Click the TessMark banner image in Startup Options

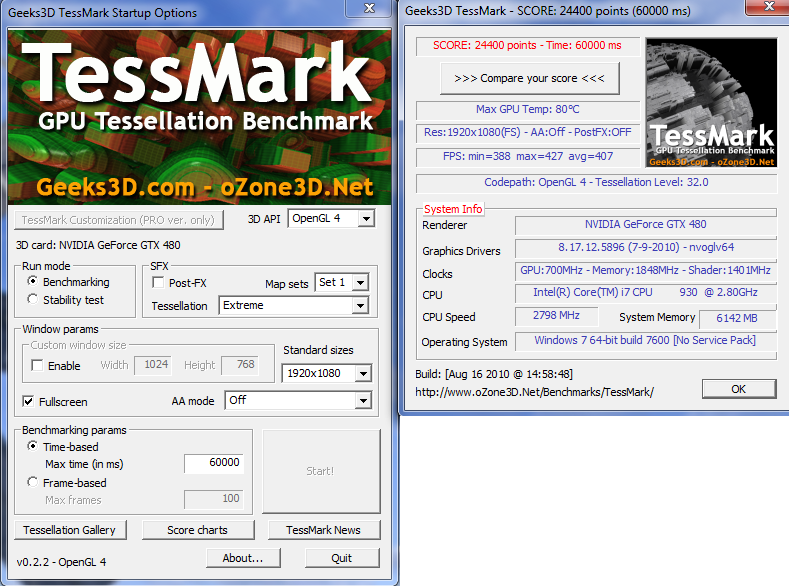click(x=200, y=117)
